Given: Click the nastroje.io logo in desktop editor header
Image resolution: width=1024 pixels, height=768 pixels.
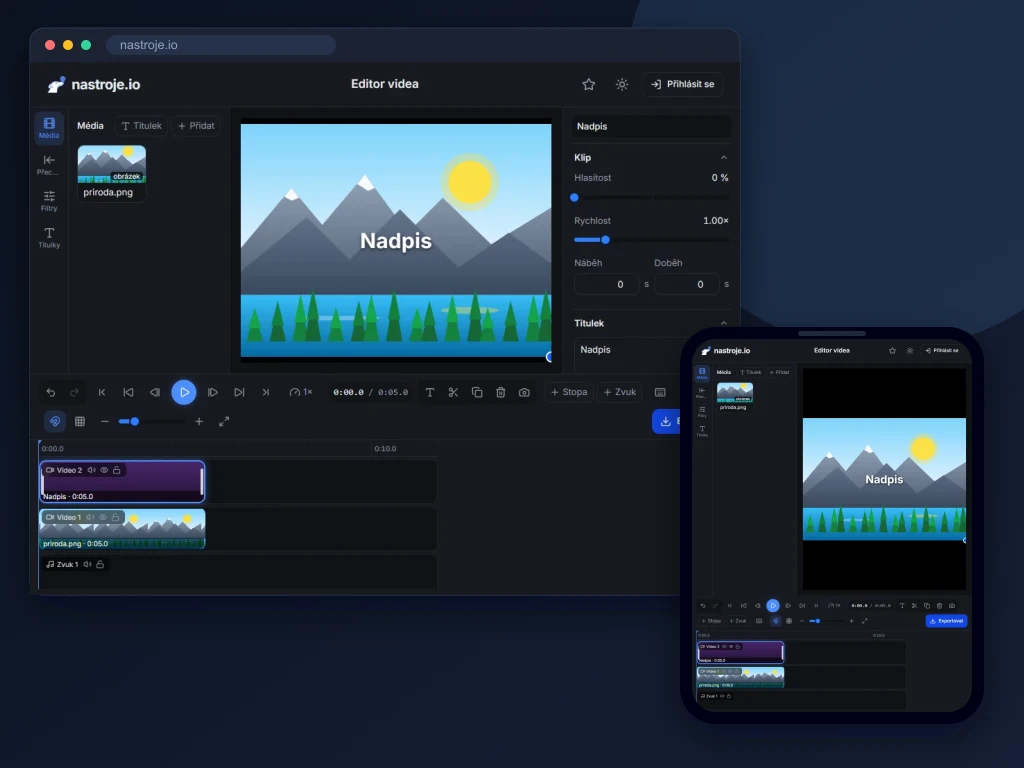Looking at the screenshot, I should click(x=93, y=84).
